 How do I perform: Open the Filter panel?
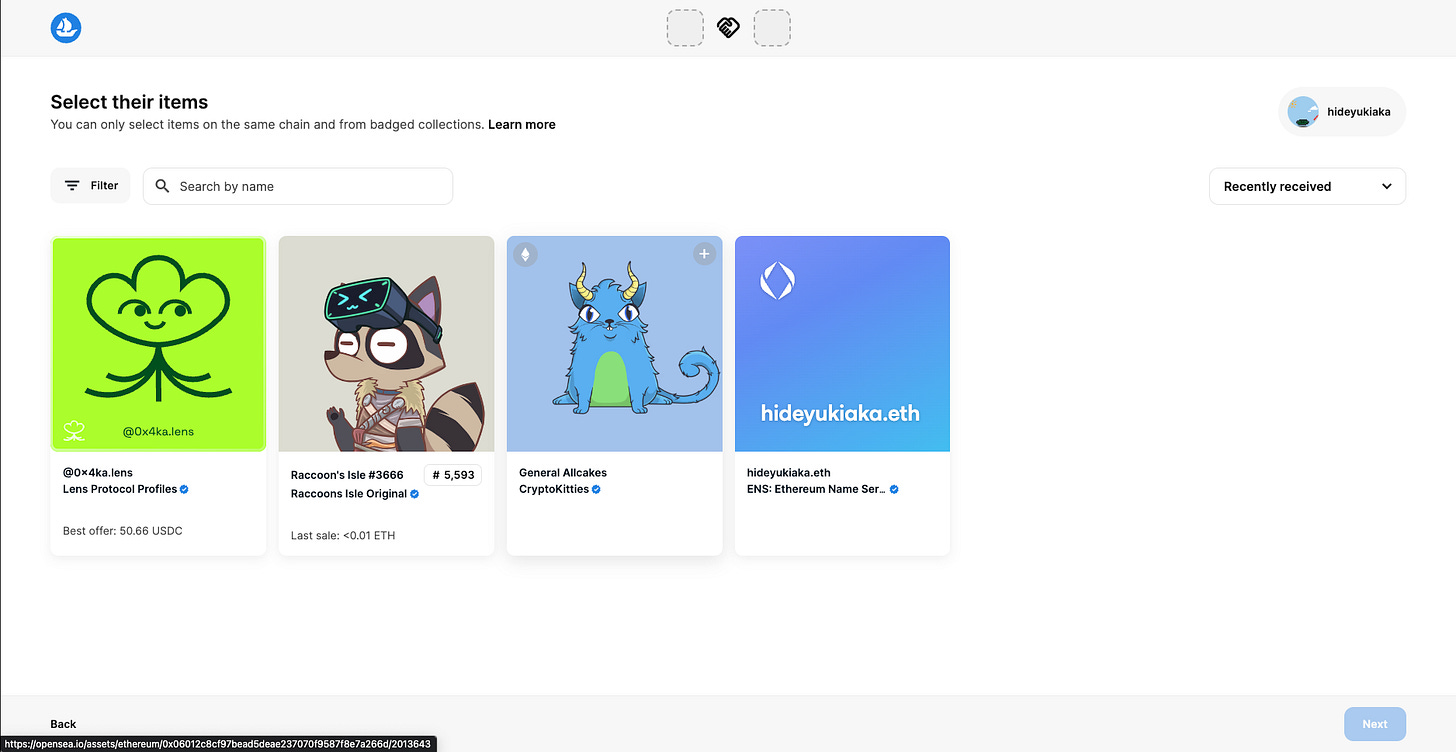(90, 186)
